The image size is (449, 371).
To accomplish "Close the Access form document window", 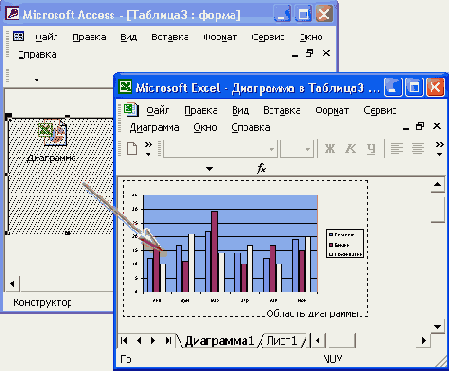I will (x=326, y=53).
